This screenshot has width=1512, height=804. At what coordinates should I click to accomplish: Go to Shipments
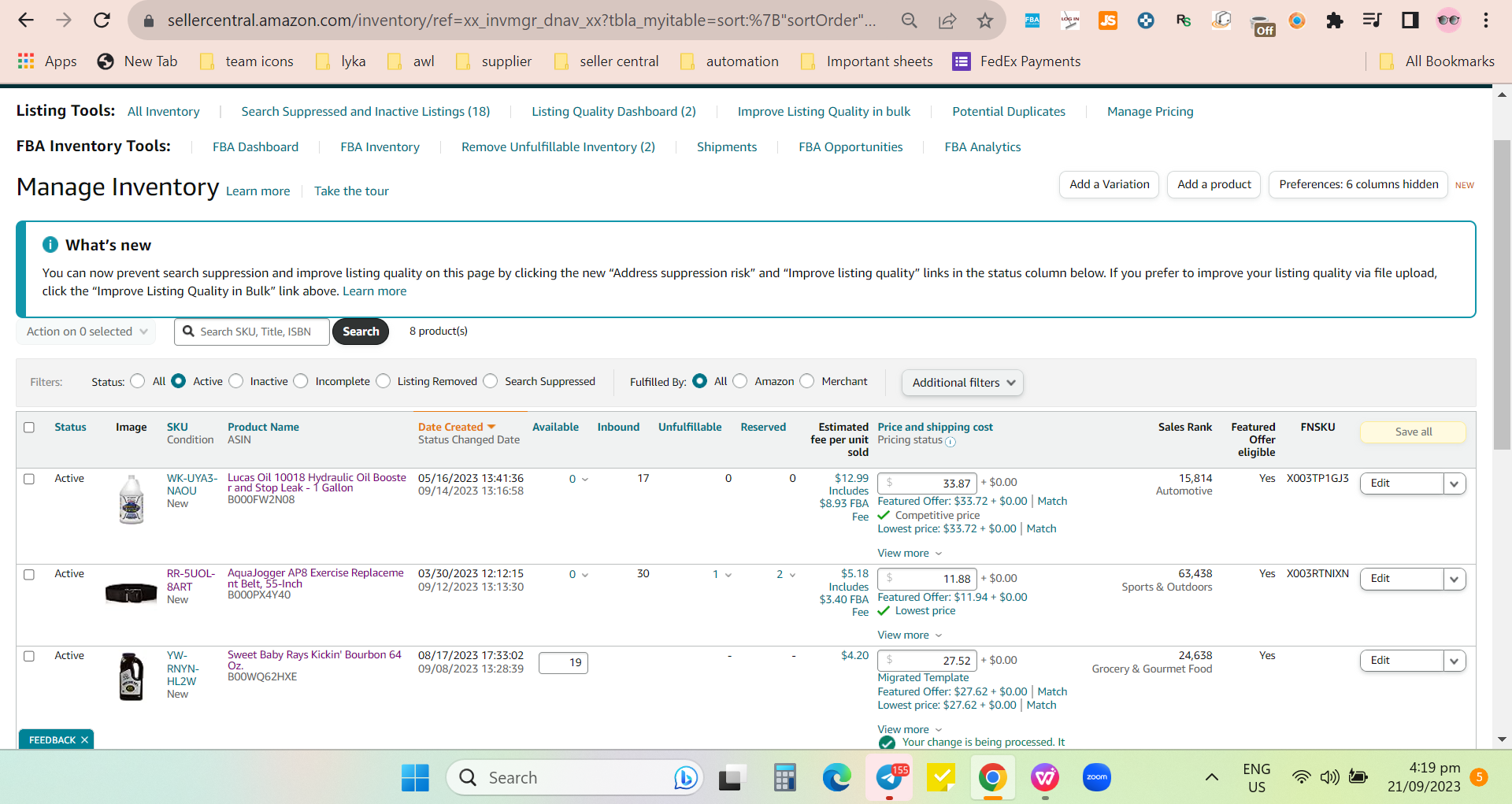point(727,147)
